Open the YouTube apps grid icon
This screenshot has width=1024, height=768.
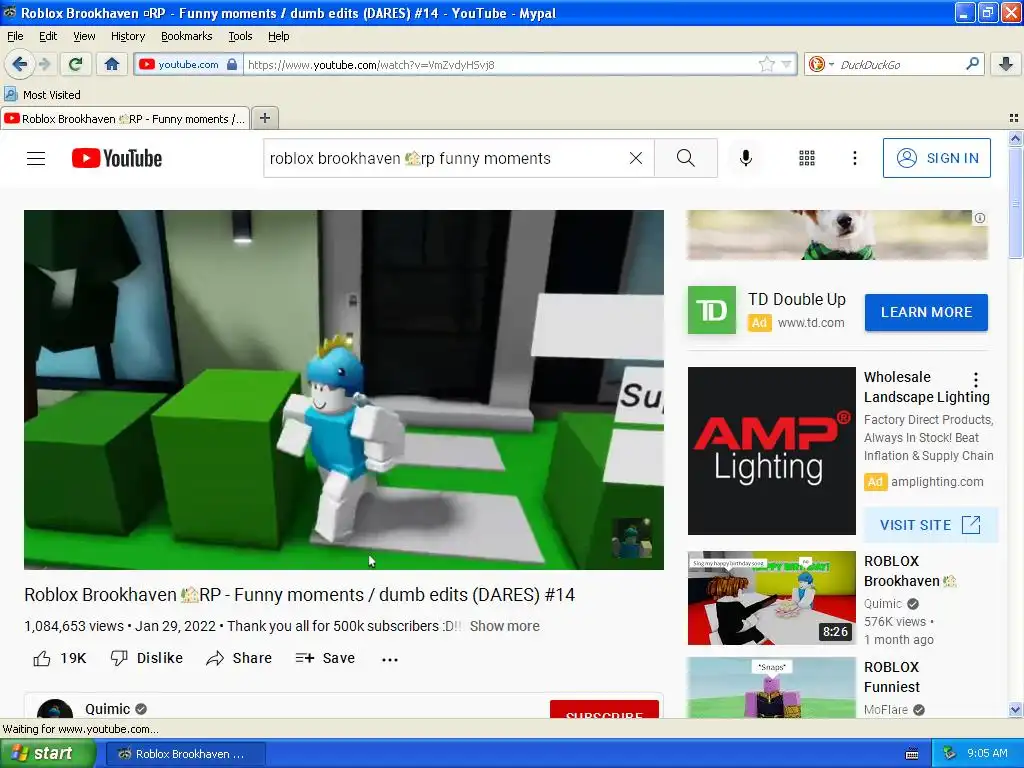[807, 158]
